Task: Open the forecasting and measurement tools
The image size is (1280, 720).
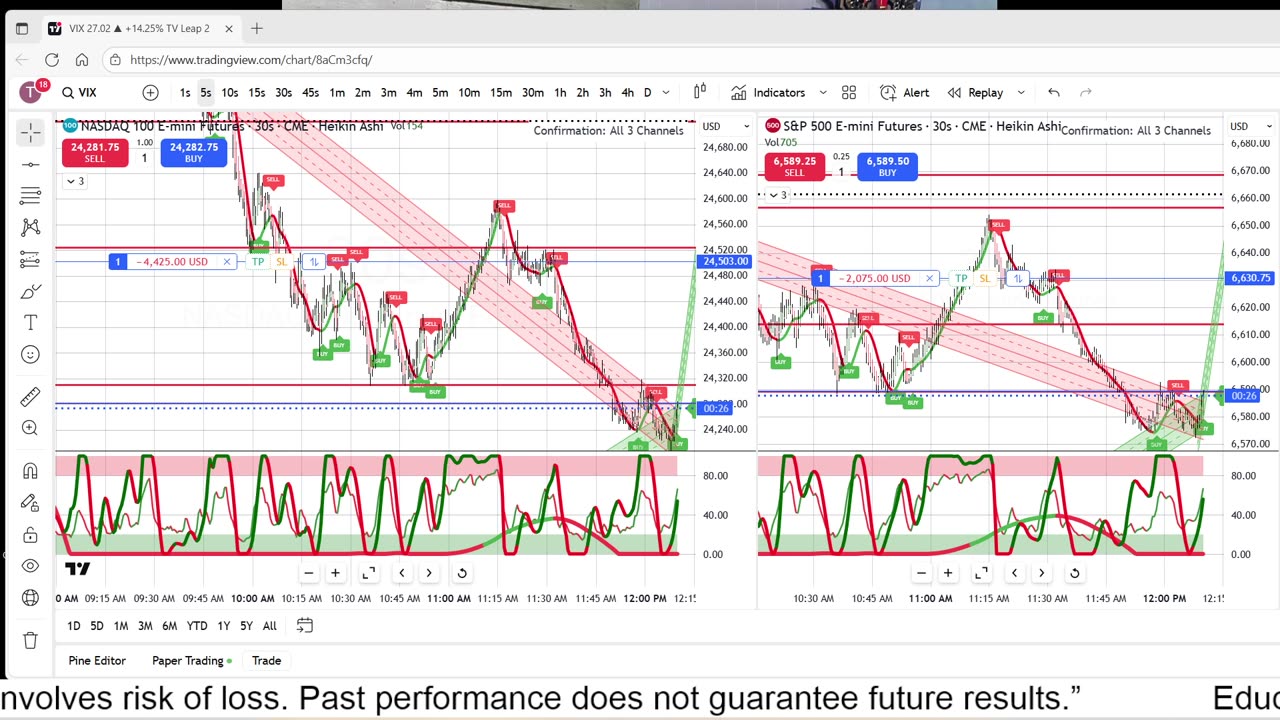Action: (x=30, y=260)
